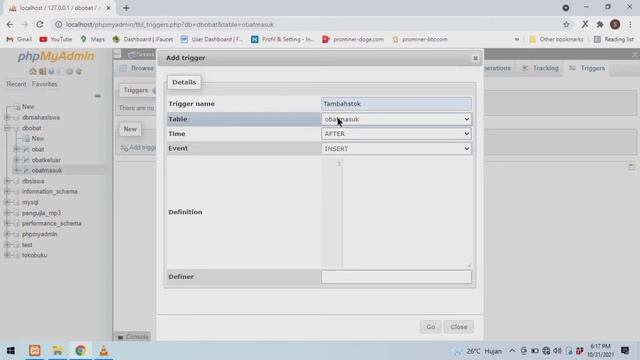The width and height of the screenshot is (640, 360).
Task: Open navigation panel settings gear icon
Action: point(70,71)
